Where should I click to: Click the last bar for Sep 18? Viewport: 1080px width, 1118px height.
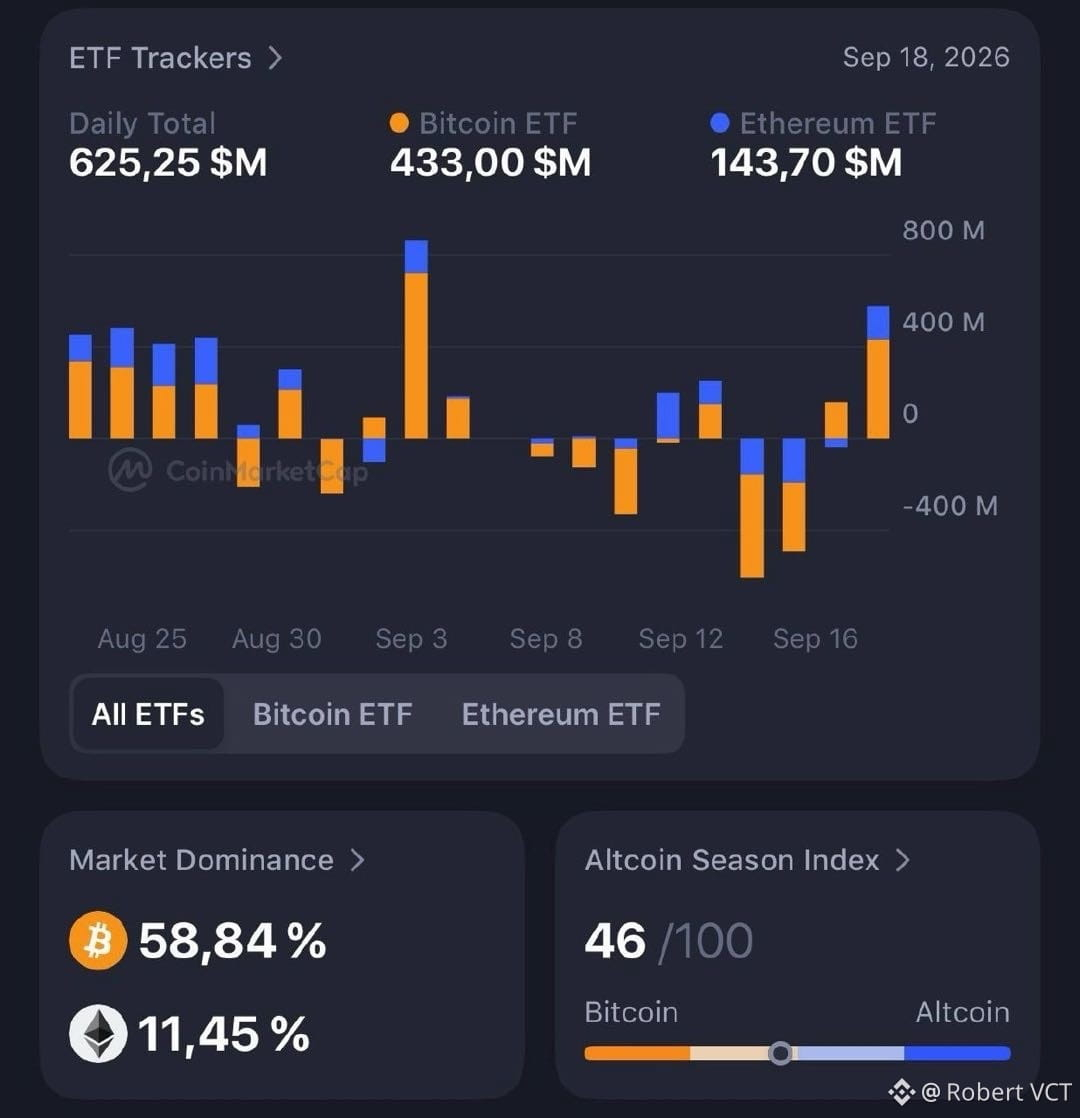878,372
